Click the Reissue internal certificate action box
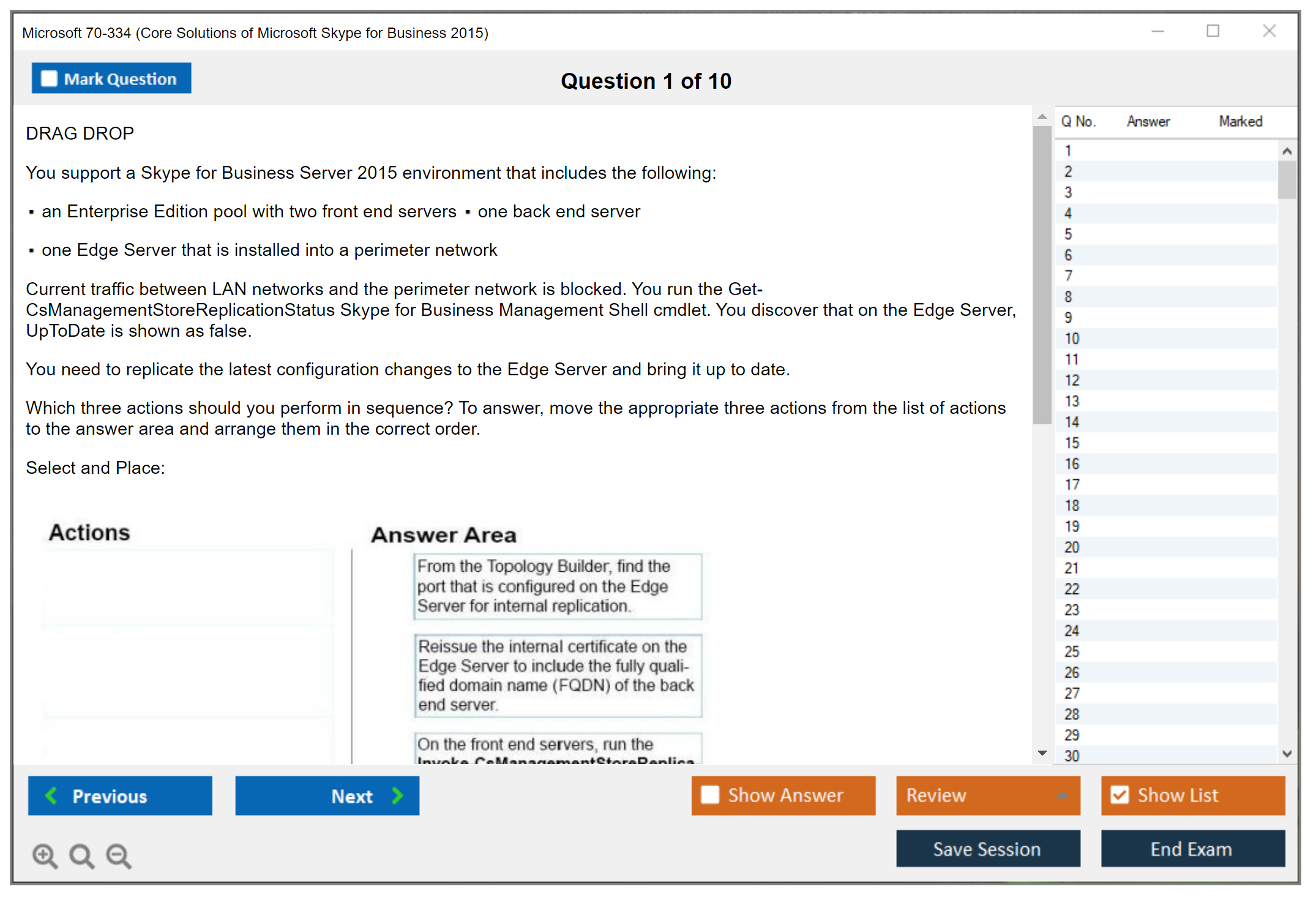 (558, 675)
